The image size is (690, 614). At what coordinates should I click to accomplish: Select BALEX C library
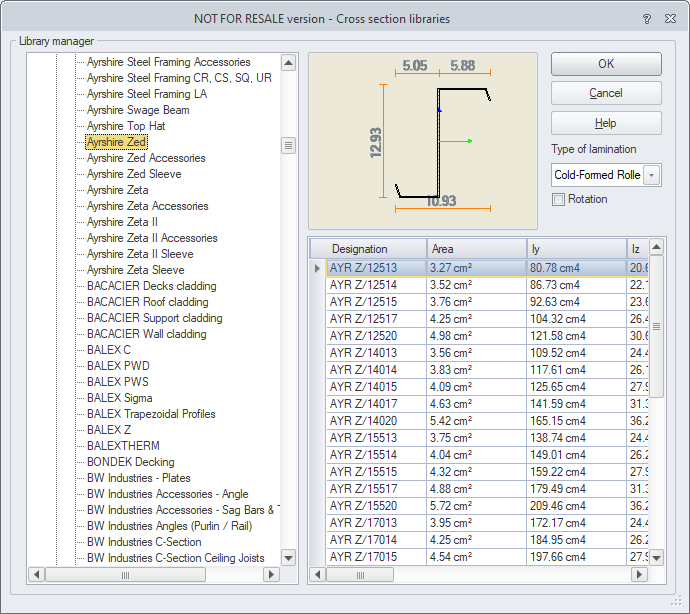point(109,350)
